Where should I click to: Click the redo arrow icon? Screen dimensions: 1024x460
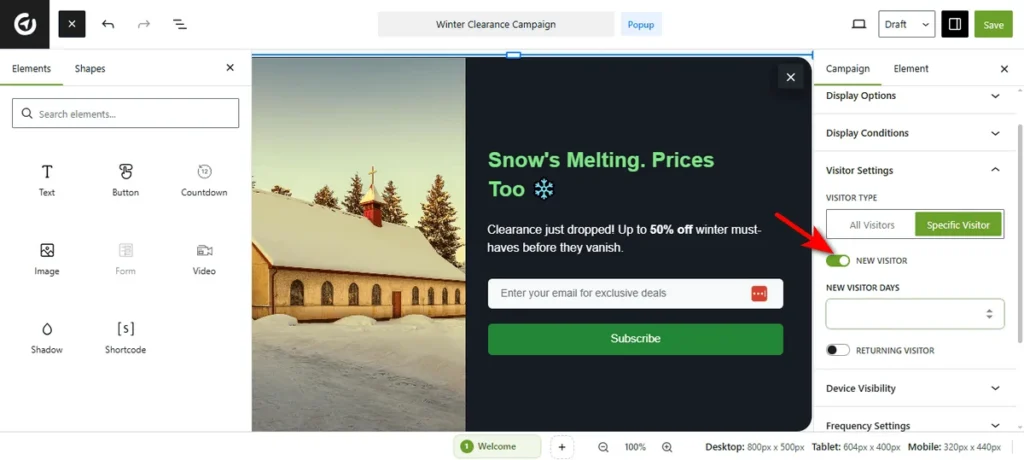tap(144, 24)
